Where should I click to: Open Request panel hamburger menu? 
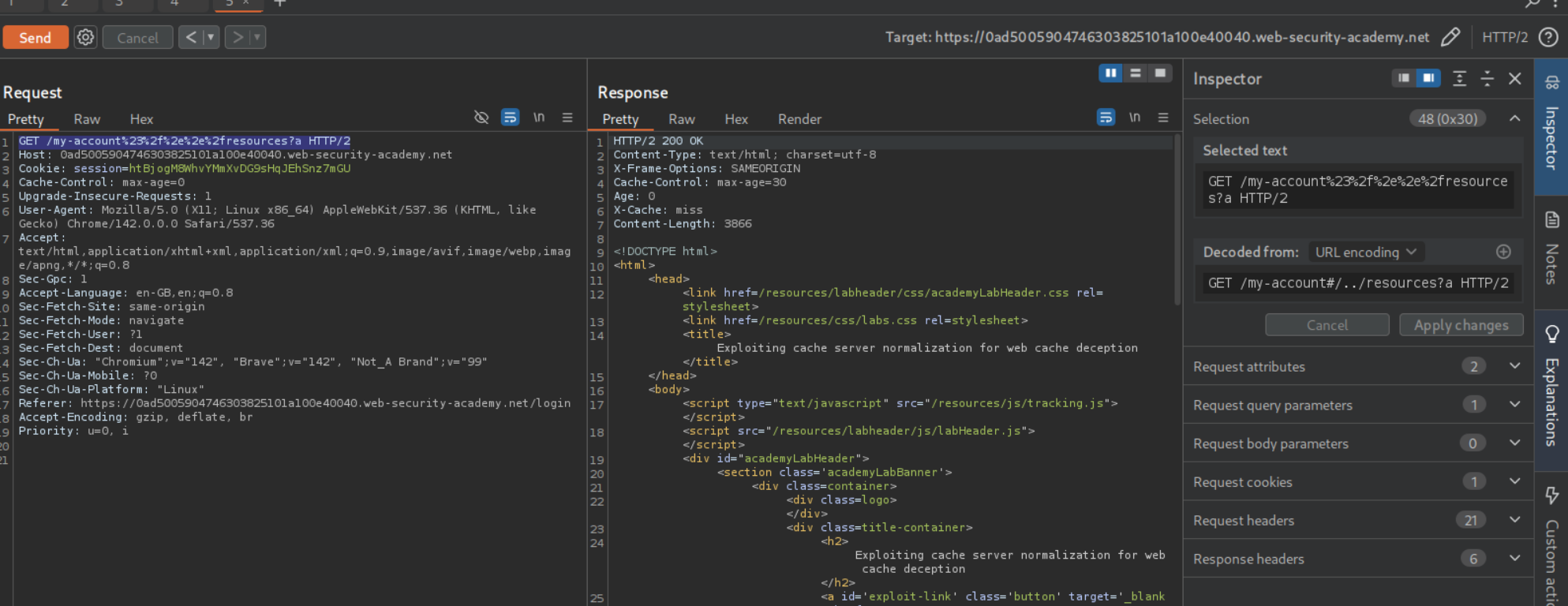(567, 118)
